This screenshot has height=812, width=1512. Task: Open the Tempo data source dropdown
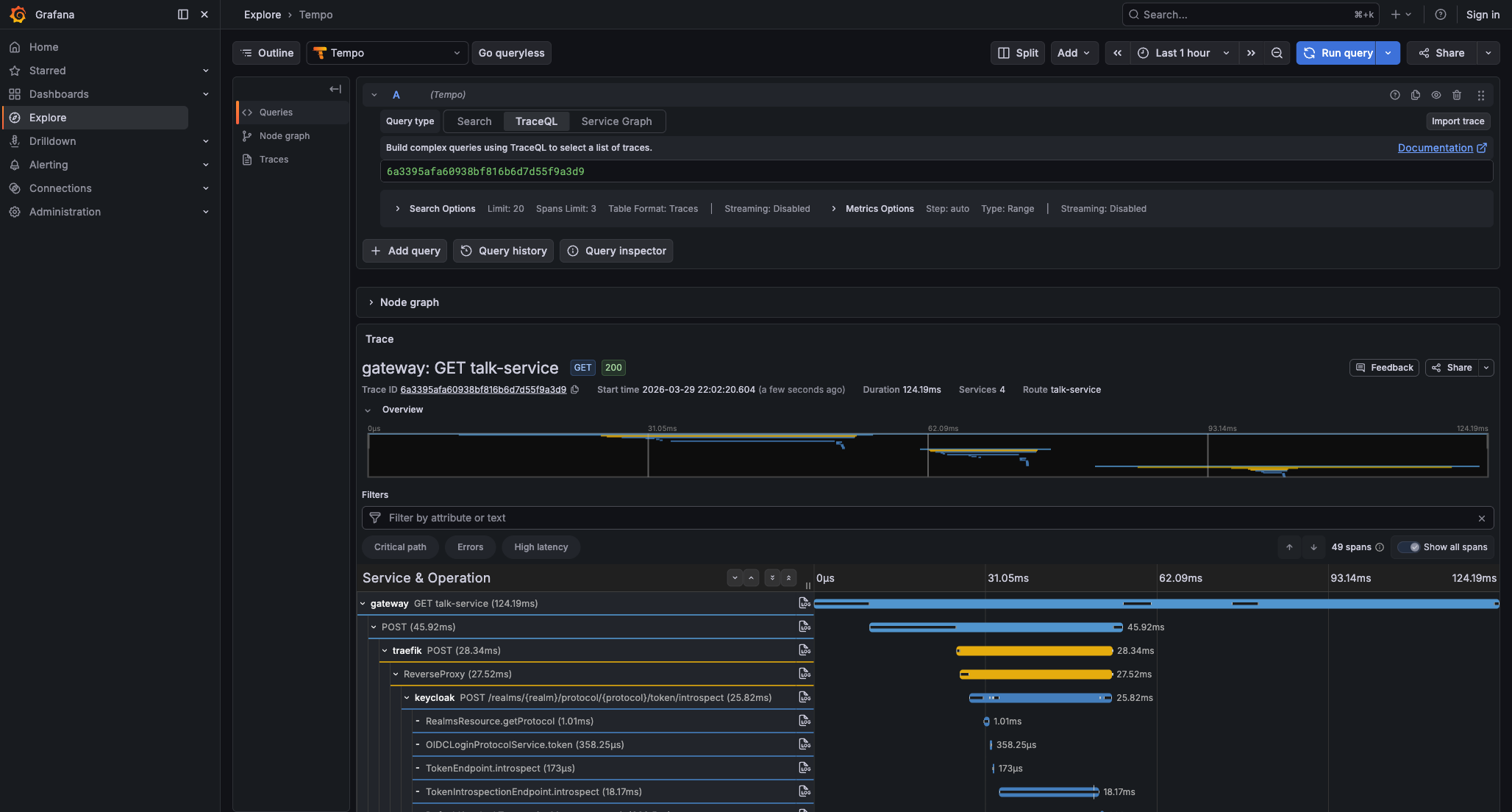387,52
